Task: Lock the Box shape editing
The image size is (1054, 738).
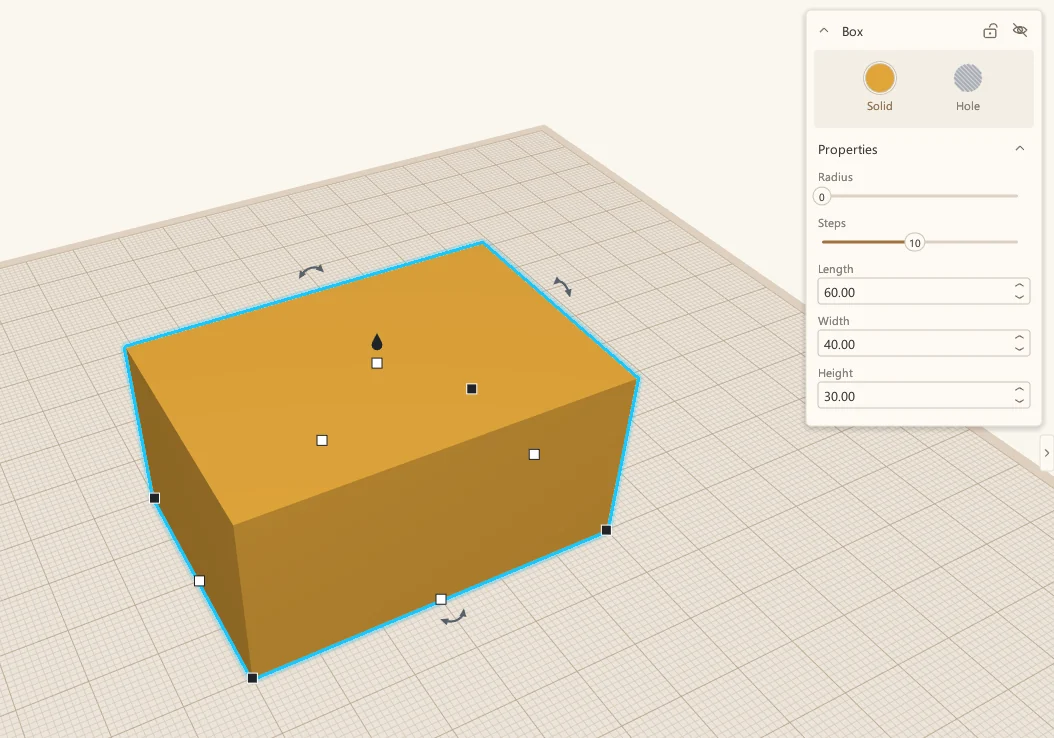Action: pyautogui.click(x=990, y=31)
